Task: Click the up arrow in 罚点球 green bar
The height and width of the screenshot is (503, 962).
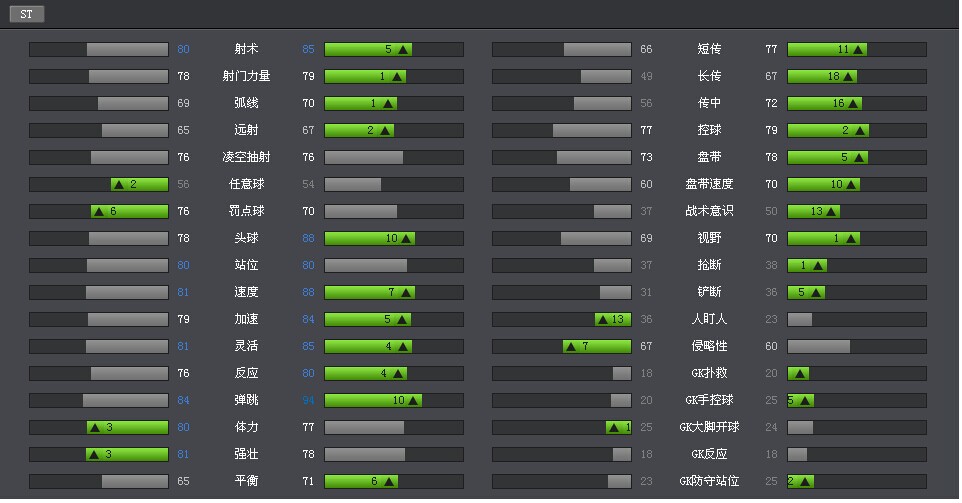Action: pos(99,211)
